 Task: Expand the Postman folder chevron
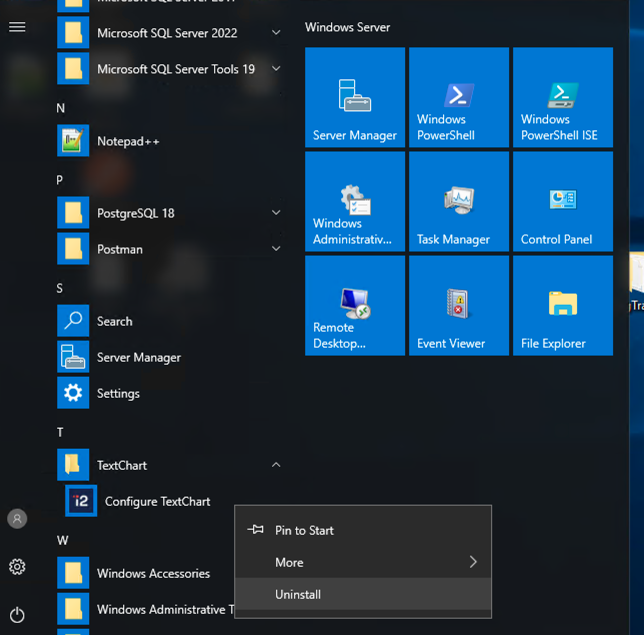(x=276, y=249)
